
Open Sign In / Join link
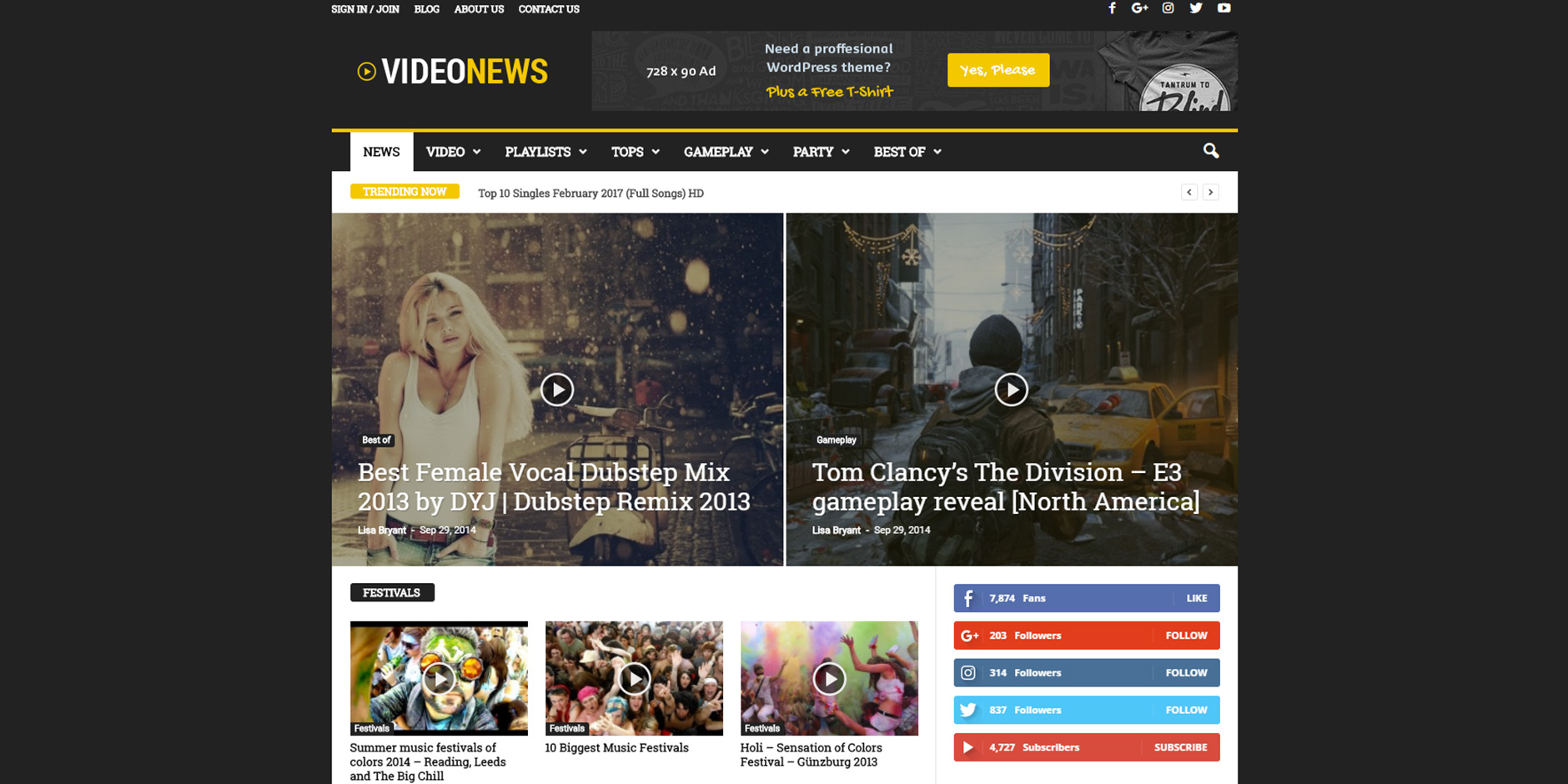[x=365, y=9]
